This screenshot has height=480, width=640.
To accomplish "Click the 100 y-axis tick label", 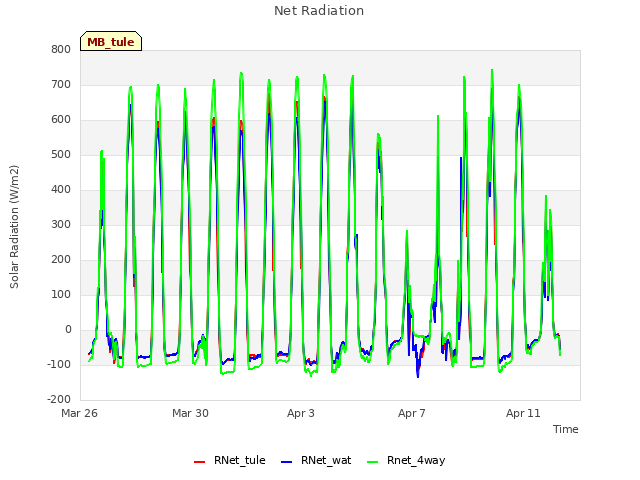I will pyautogui.click(x=61, y=294).
